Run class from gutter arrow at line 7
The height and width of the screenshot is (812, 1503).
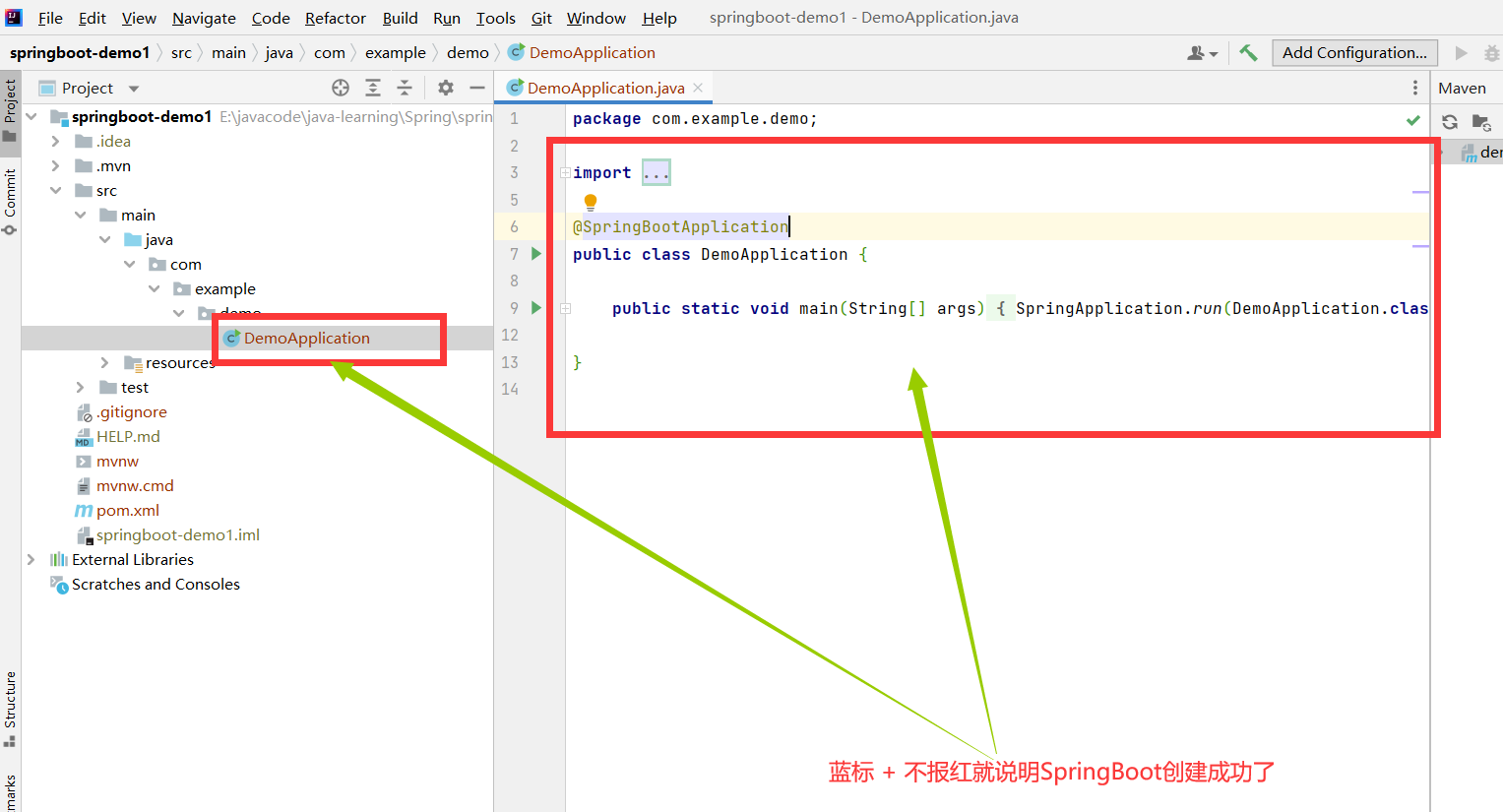click(x=536, y=254)
